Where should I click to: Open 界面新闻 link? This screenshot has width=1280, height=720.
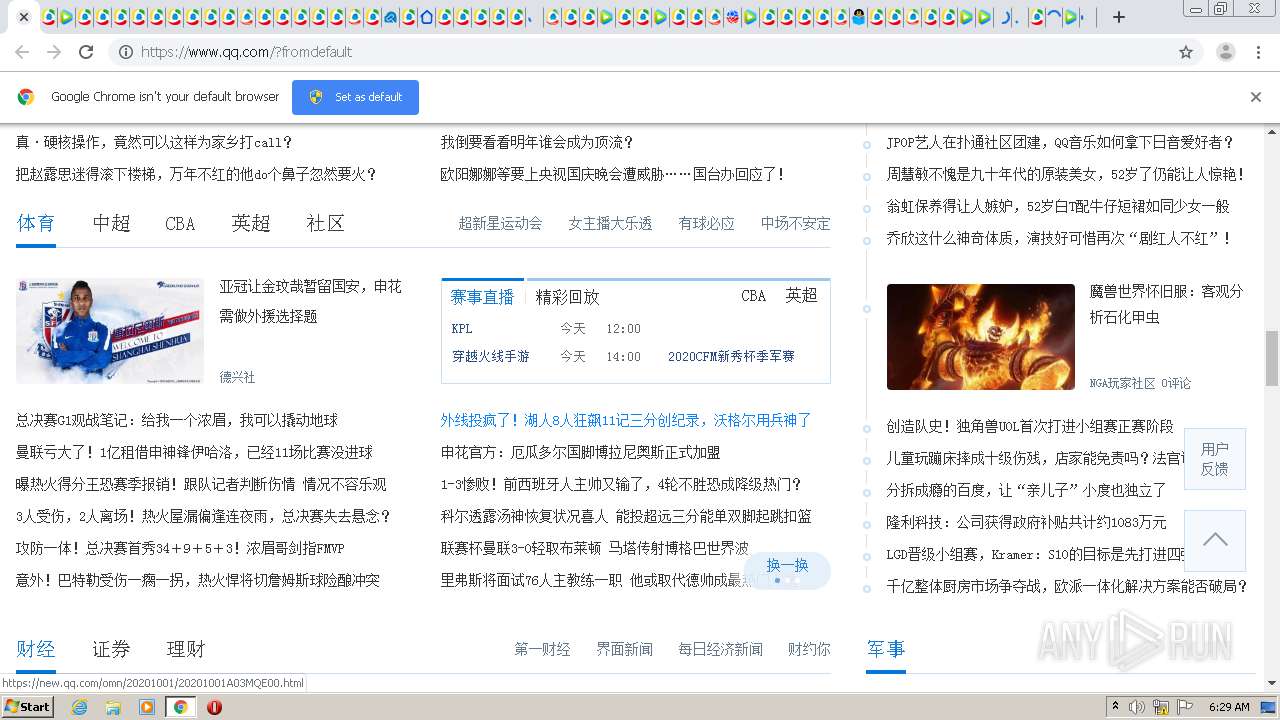(624, 649)
